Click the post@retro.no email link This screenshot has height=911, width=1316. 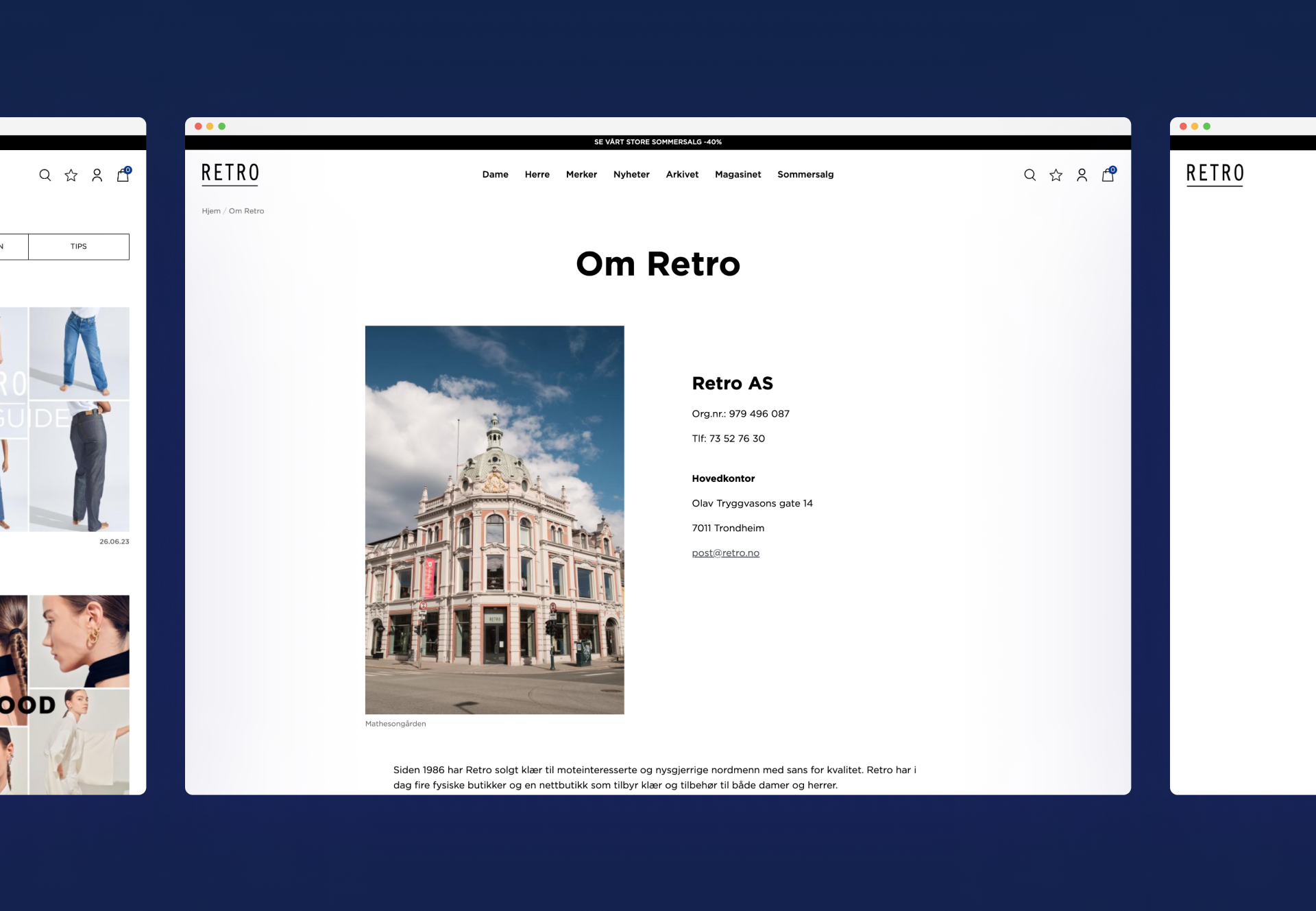point(725,552)
